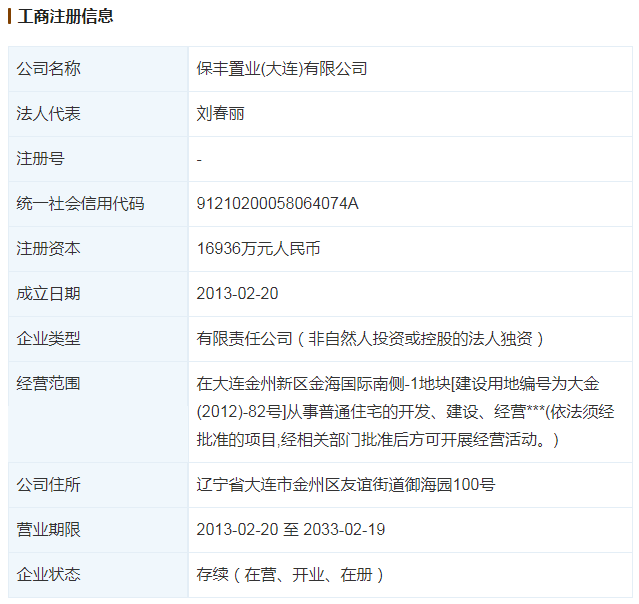
Task: Click the address 辽宁省大连市金州区友谊街道御海园100号
Action: coord(345,485)
